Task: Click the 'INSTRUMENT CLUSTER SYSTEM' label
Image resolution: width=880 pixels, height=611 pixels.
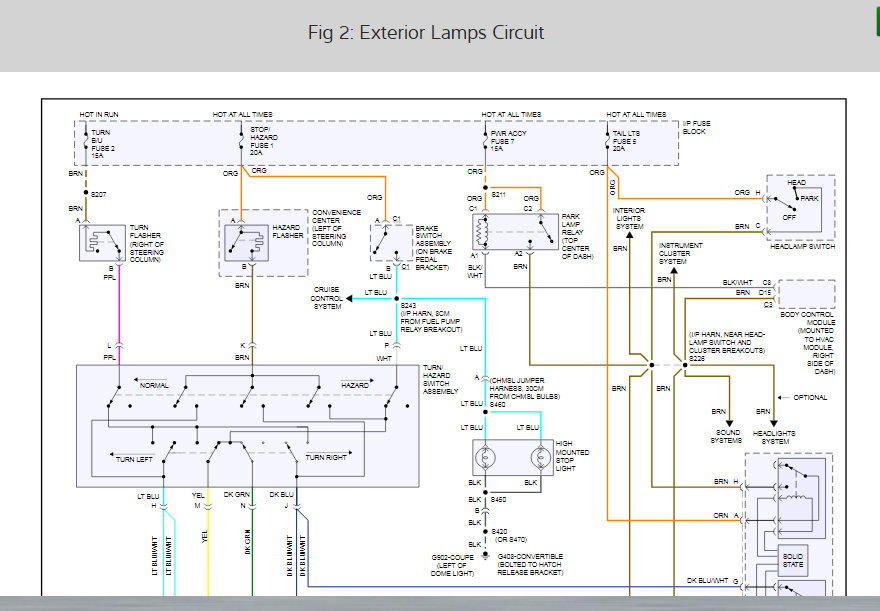Action: pos(680,254)
